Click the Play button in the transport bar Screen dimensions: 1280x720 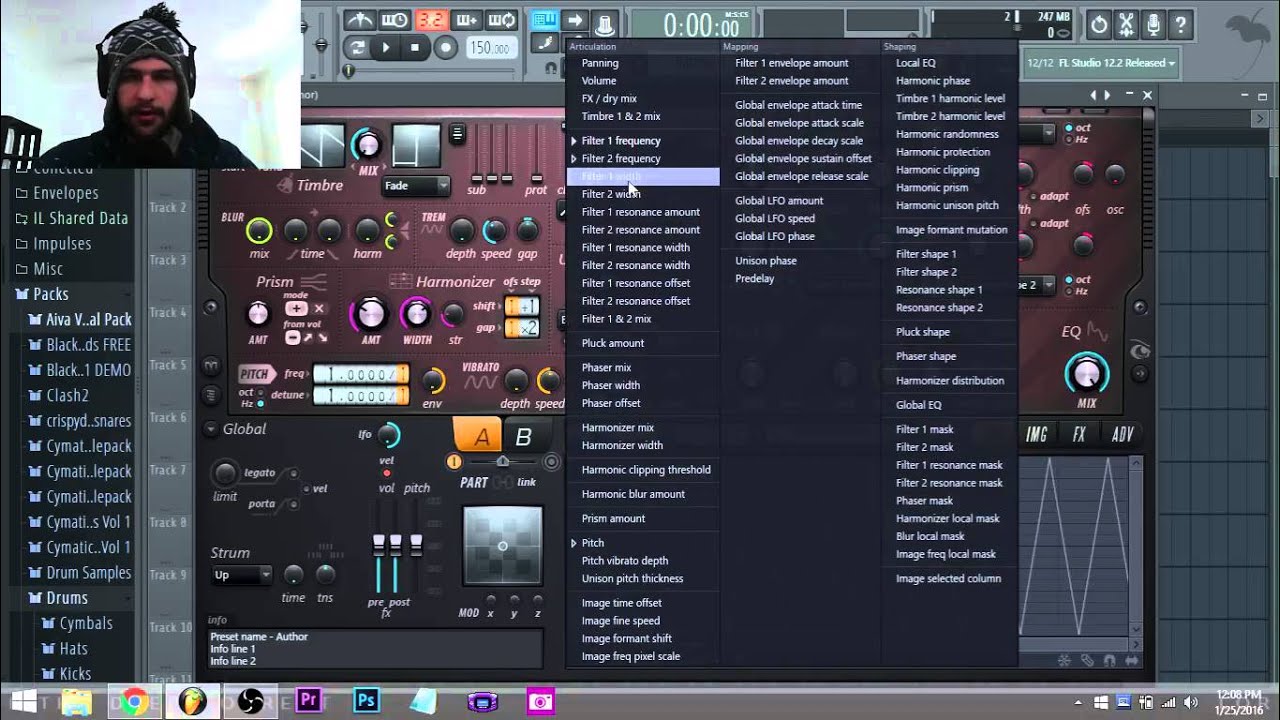tap(386, 47)
